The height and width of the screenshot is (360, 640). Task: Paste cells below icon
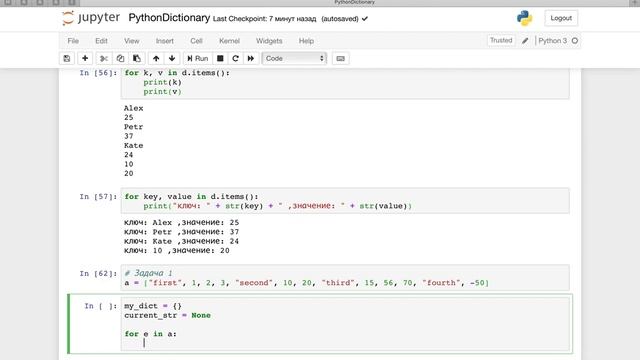pos(137,58)
